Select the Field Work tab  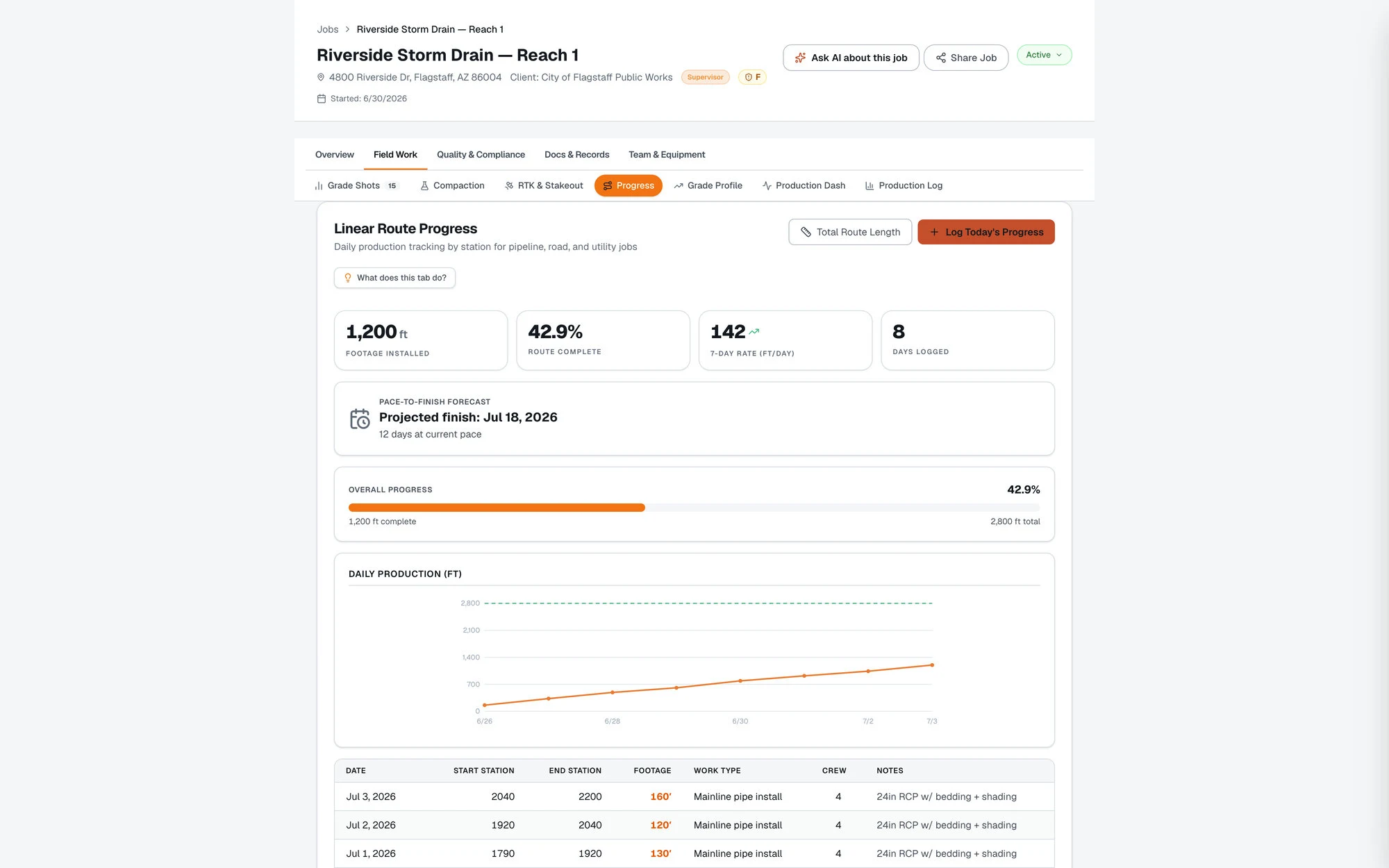395,154
